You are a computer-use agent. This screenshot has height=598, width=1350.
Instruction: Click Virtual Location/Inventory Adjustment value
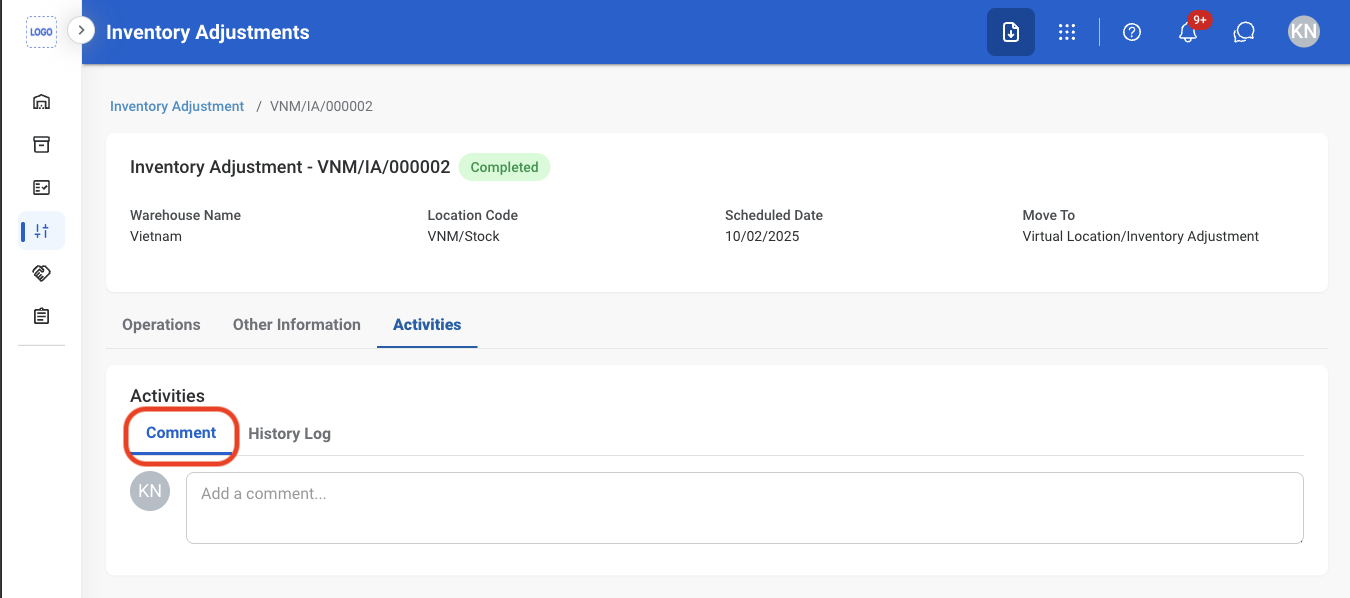[x=1140, y=237]
